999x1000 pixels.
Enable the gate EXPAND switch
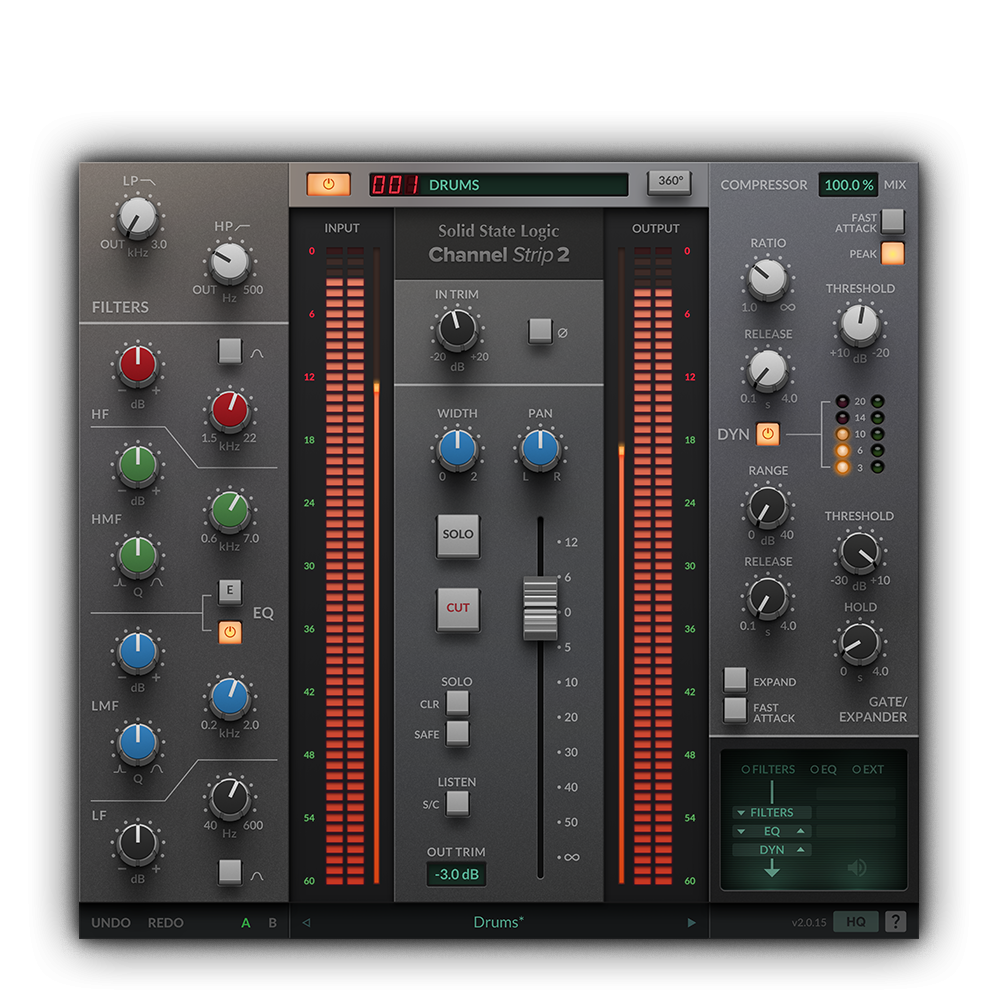[x=735, y=680]
